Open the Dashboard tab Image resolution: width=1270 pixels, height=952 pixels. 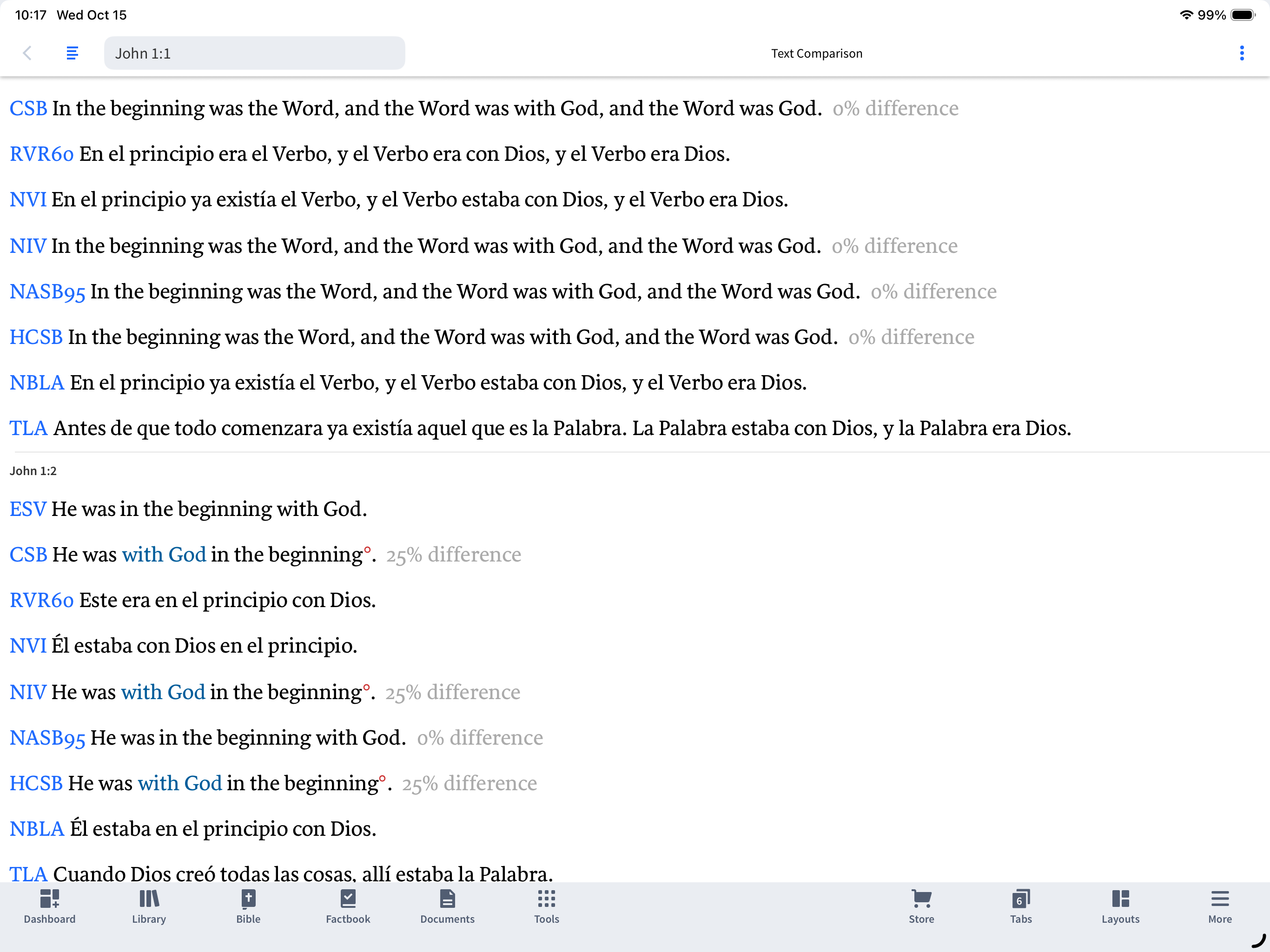click(49, 907)
